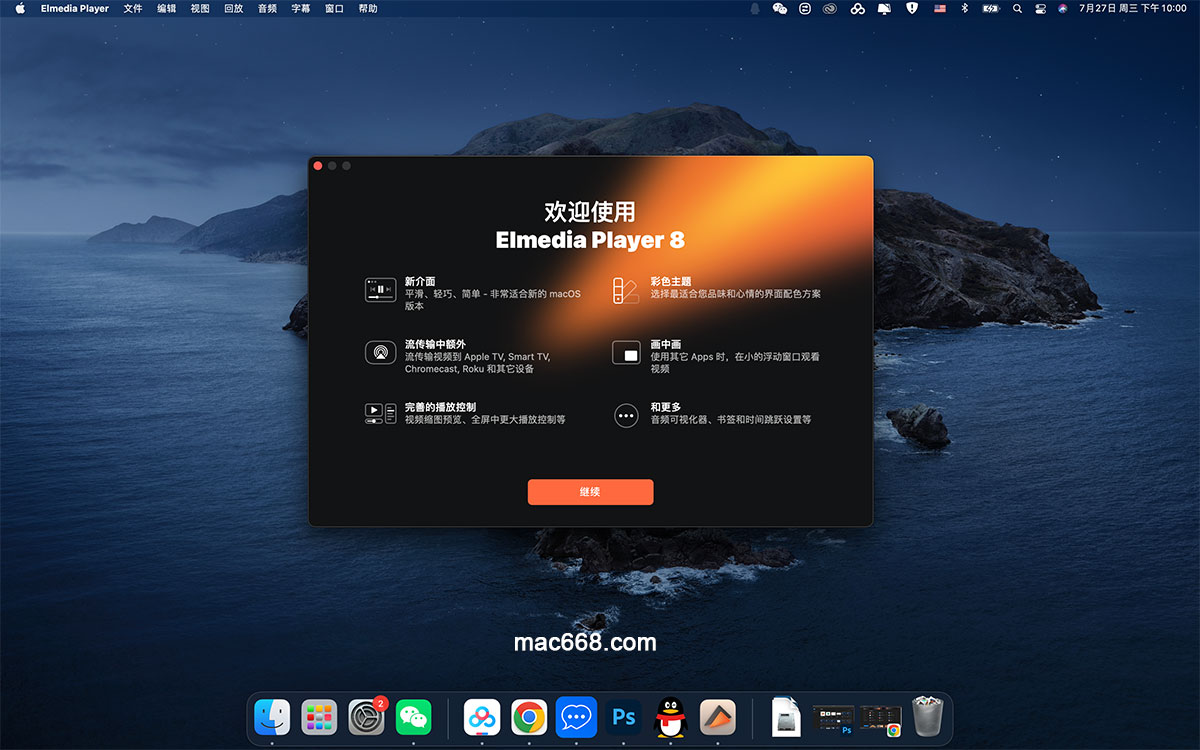The width and height of the screenshot is (1200, 750).
Task: Open Google Chrome in the Dock
Action: pyautogui.click(x=529, y=717)
